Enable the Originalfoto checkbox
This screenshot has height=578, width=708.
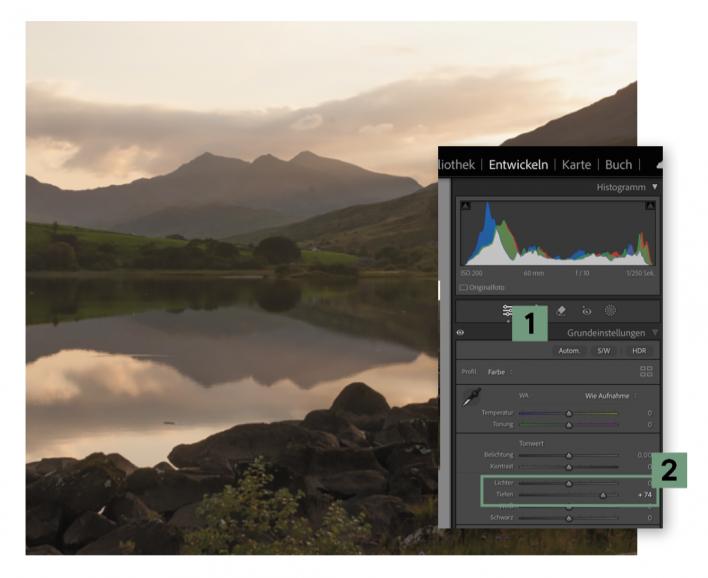pos(463,287)
